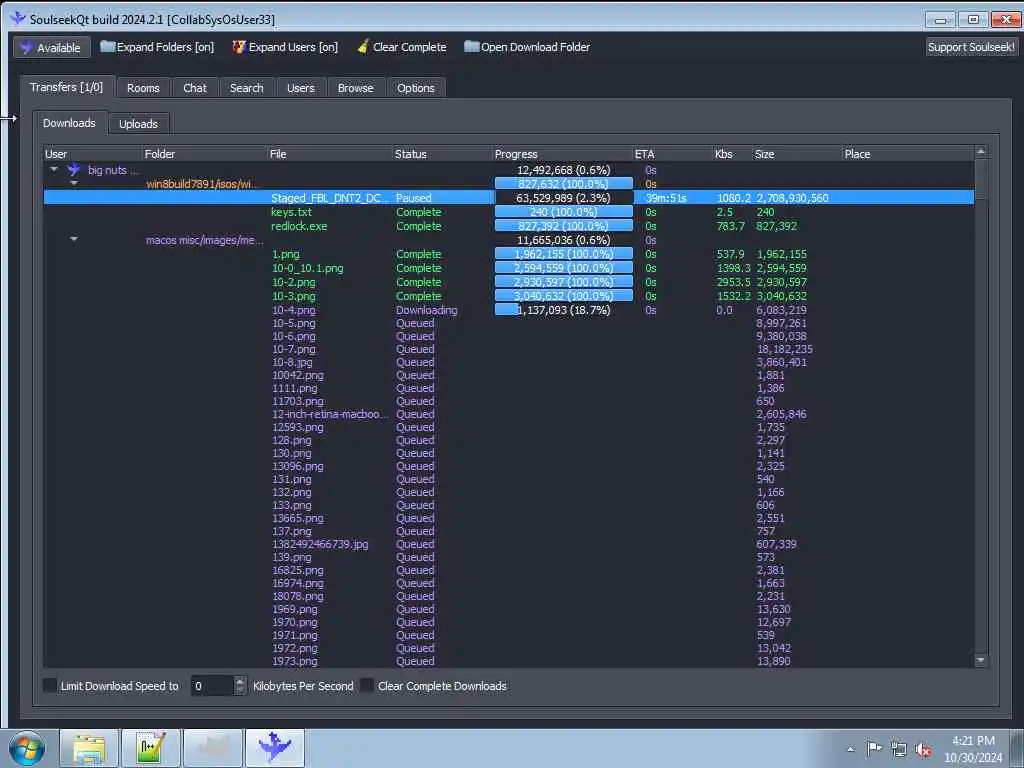
Task: Click the Support Soulseek! button
Action: (971, 46)
